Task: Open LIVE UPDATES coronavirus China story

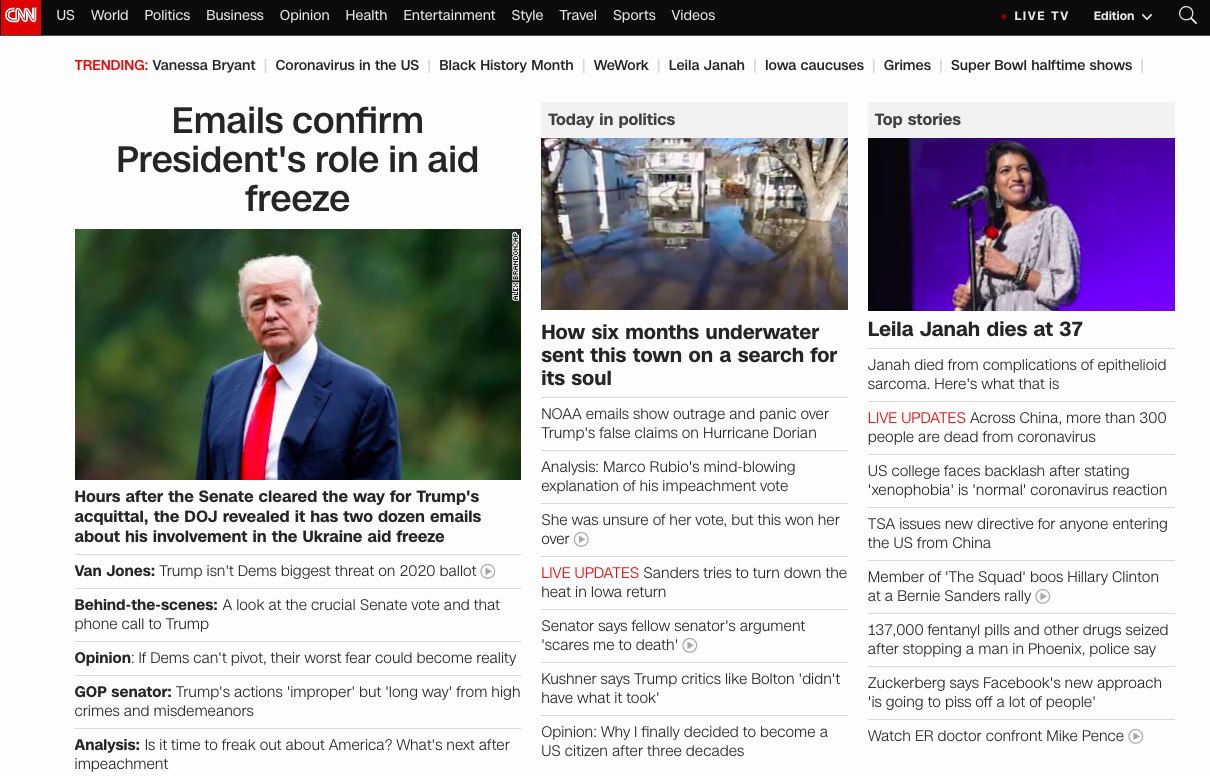Action: (x=1017, y=427)
